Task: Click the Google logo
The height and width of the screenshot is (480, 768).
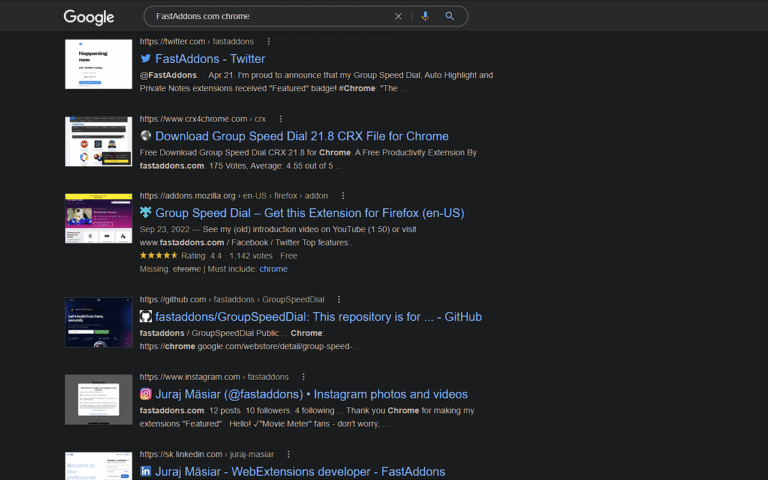Action: pos(89,17)
